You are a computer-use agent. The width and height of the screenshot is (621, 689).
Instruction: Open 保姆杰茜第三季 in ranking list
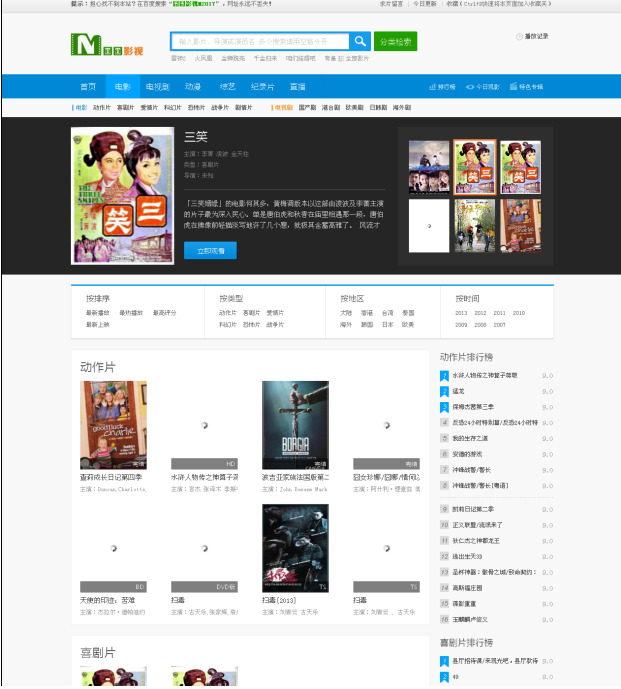tap(473, 407)
